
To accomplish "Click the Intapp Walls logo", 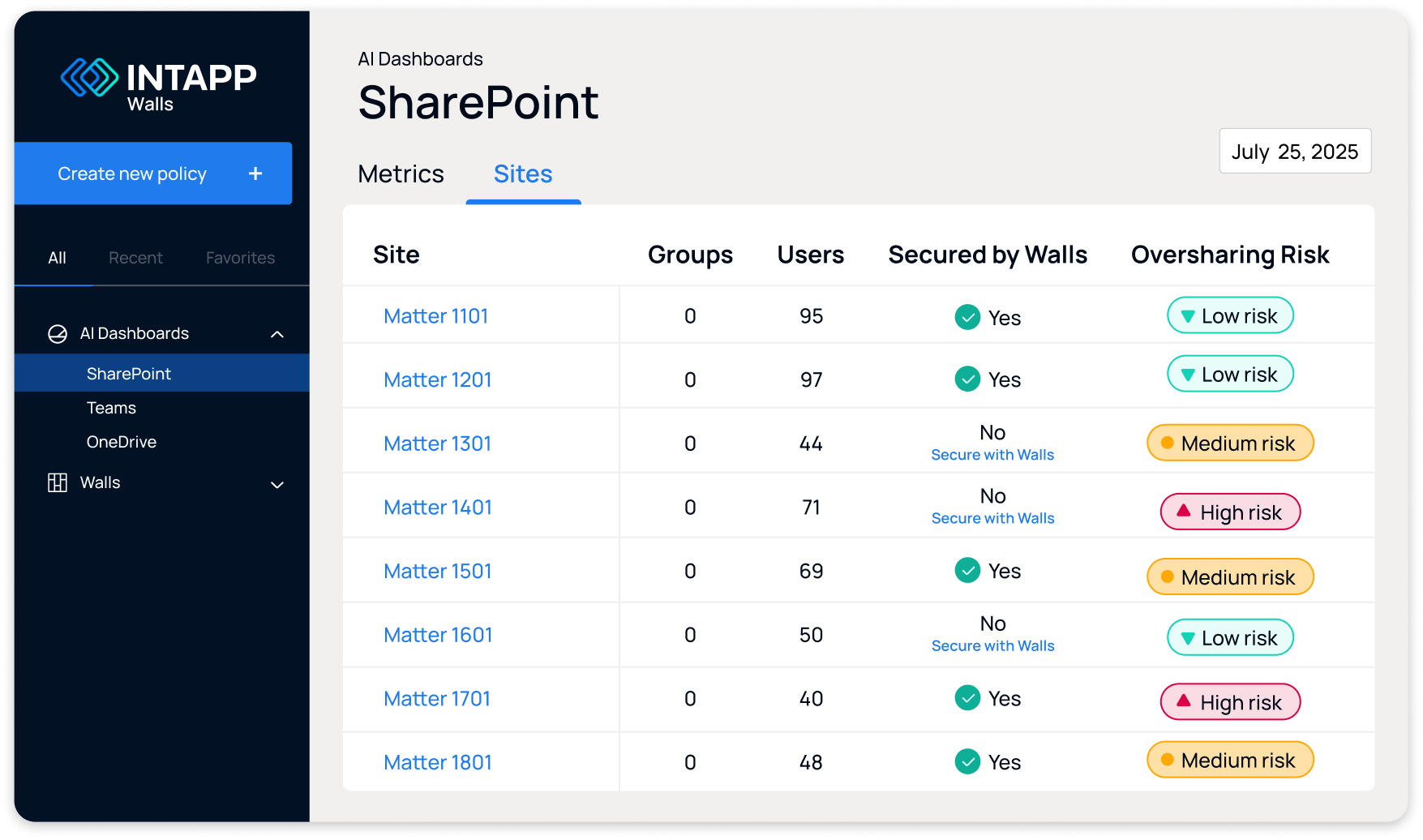I will 159,84.
